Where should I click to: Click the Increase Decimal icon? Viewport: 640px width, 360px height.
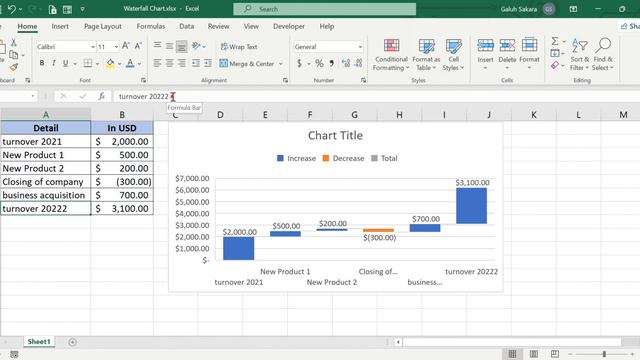pyautogui.click(x=346, y=63)
